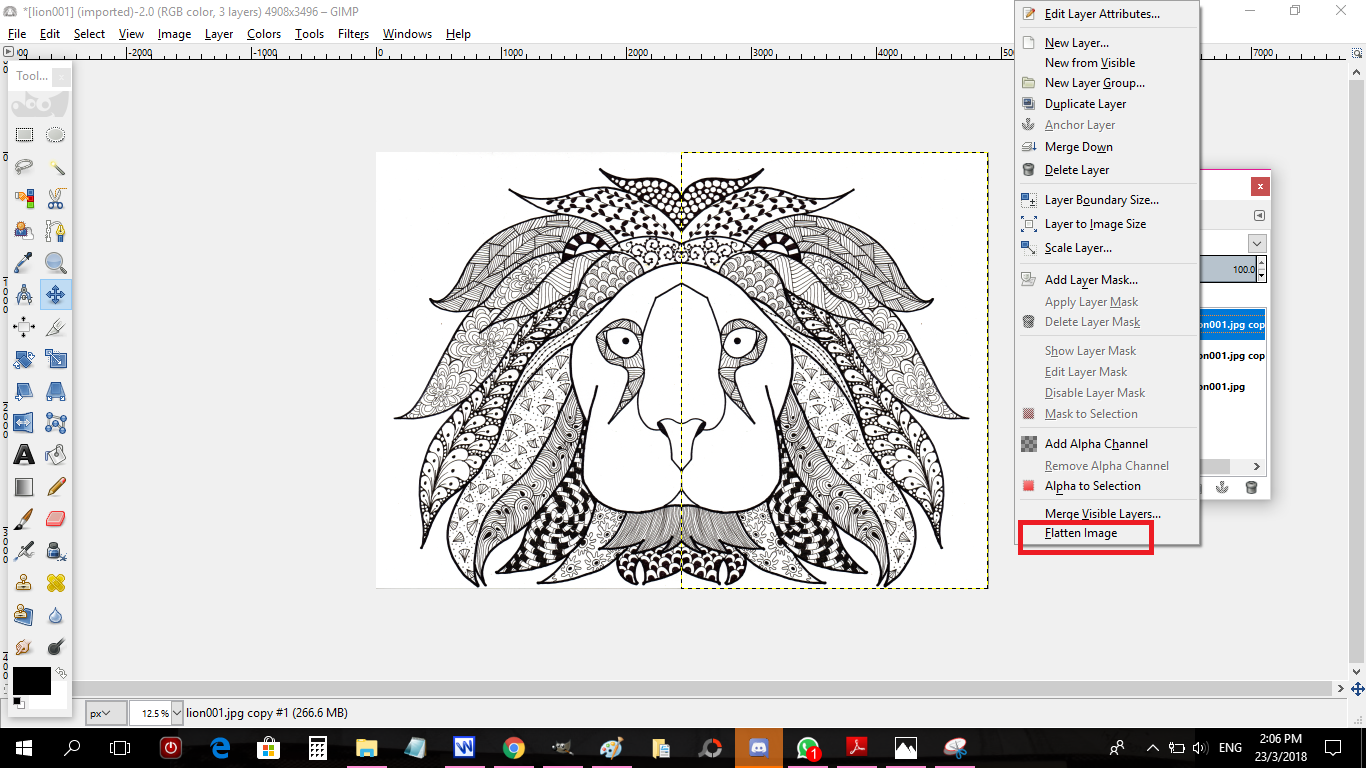The image size is (1366, 768).
Task: Select the Dodge/Burn tool
Action: click(56, 647)
